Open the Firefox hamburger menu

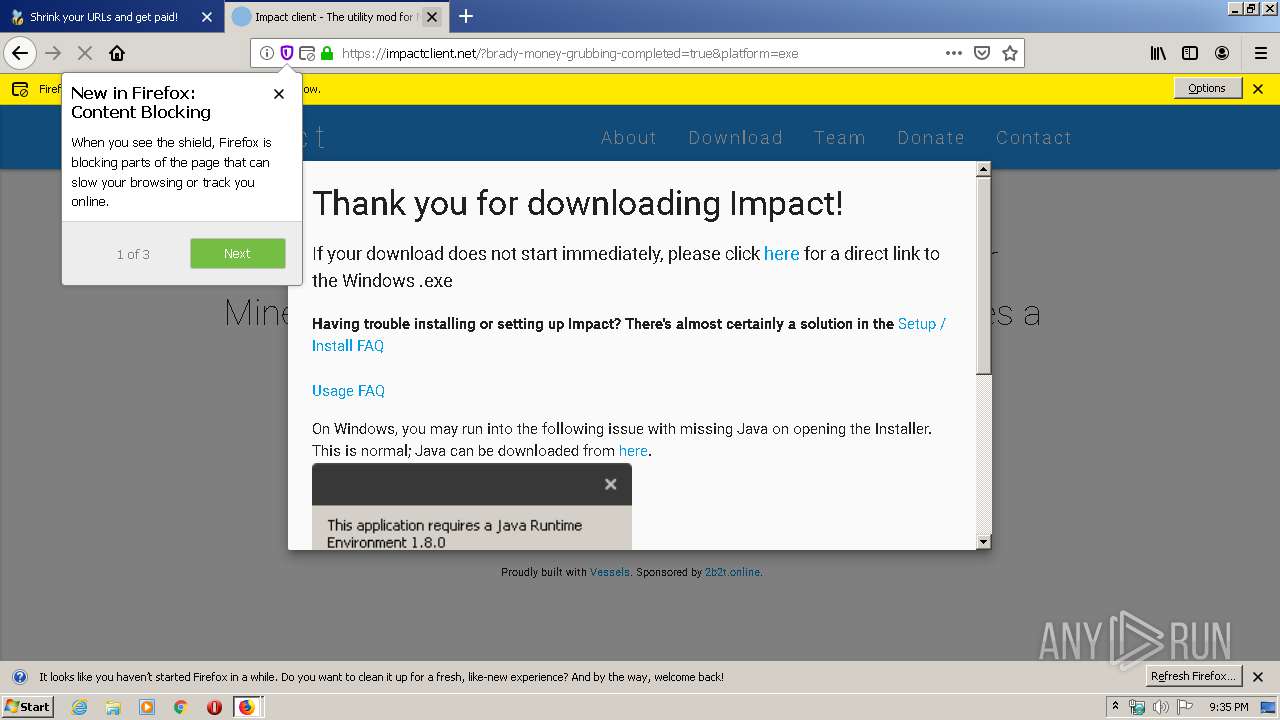click(1260, 53)
